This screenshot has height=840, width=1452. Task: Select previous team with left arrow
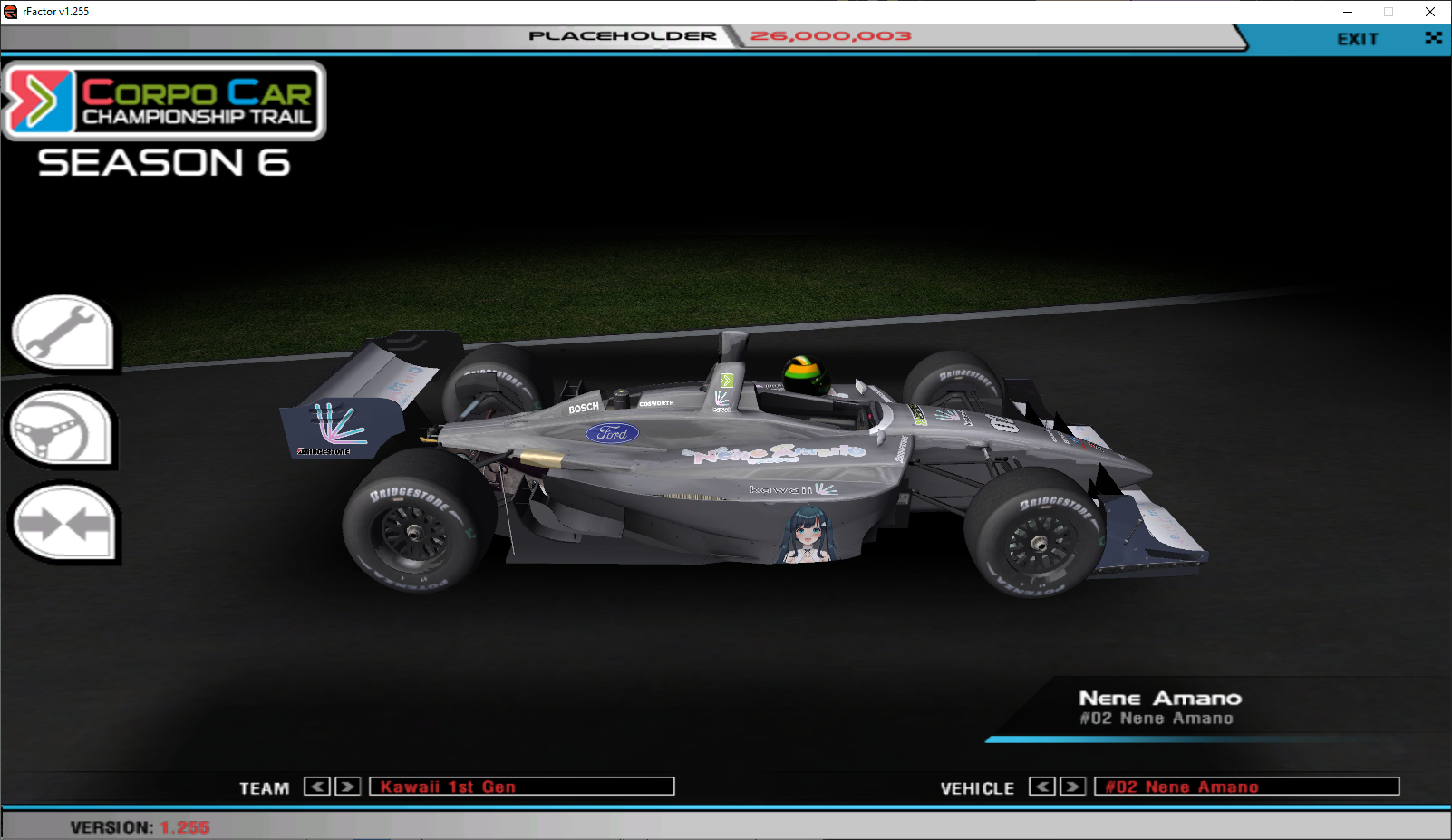point(316,787)
